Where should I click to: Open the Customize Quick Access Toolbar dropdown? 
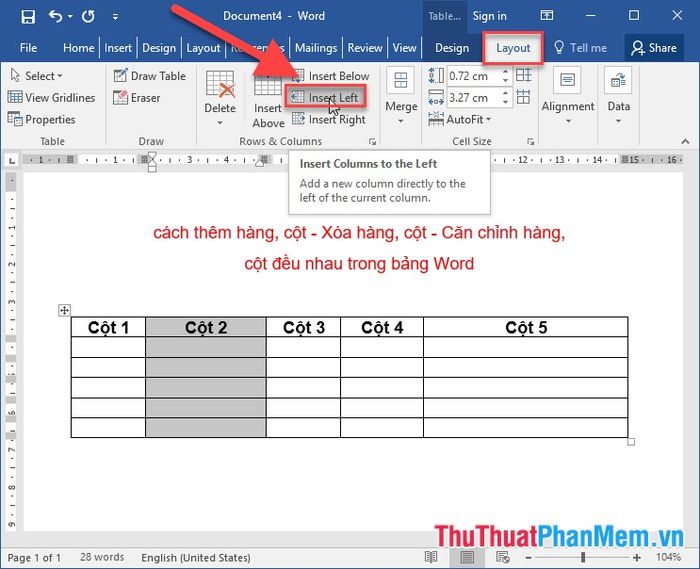pyautogui.click(x=115, y=17)
